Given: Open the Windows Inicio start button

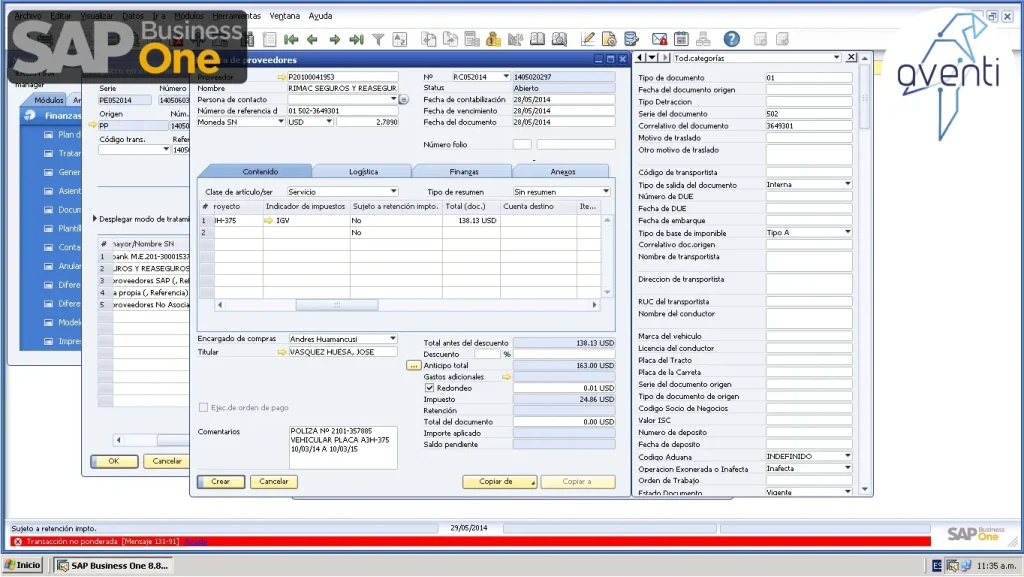Looking at the screenshot, I should [22, 565].
